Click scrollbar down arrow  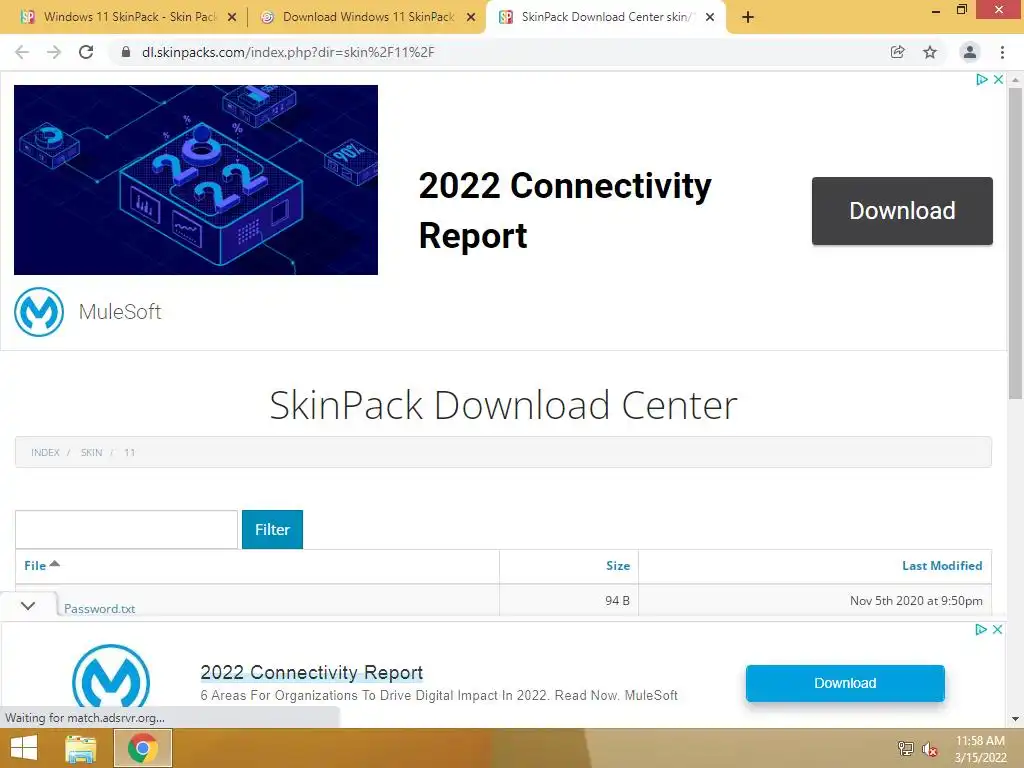[1015, 719]
